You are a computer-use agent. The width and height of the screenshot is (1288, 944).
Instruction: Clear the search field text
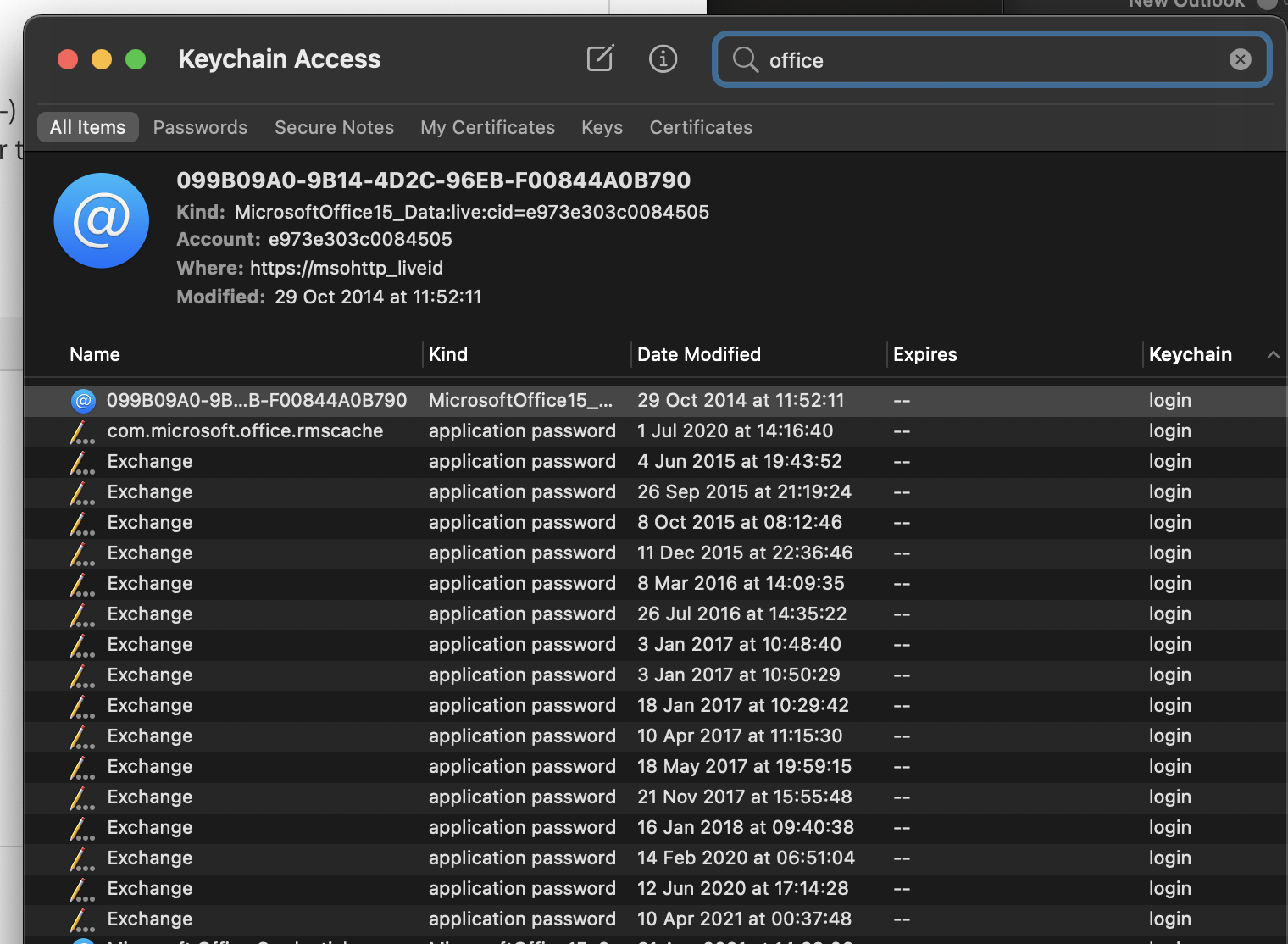1240,59
